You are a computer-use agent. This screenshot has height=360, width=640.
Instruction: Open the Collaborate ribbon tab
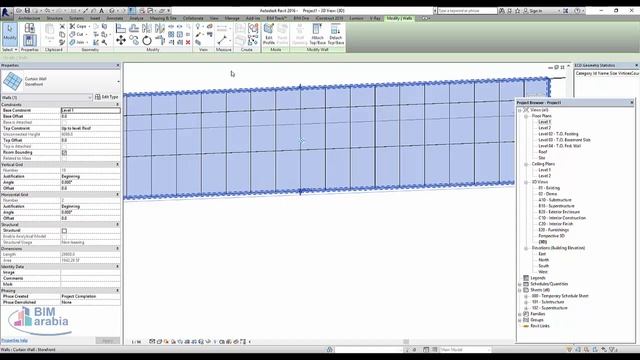tap(193, 18)
